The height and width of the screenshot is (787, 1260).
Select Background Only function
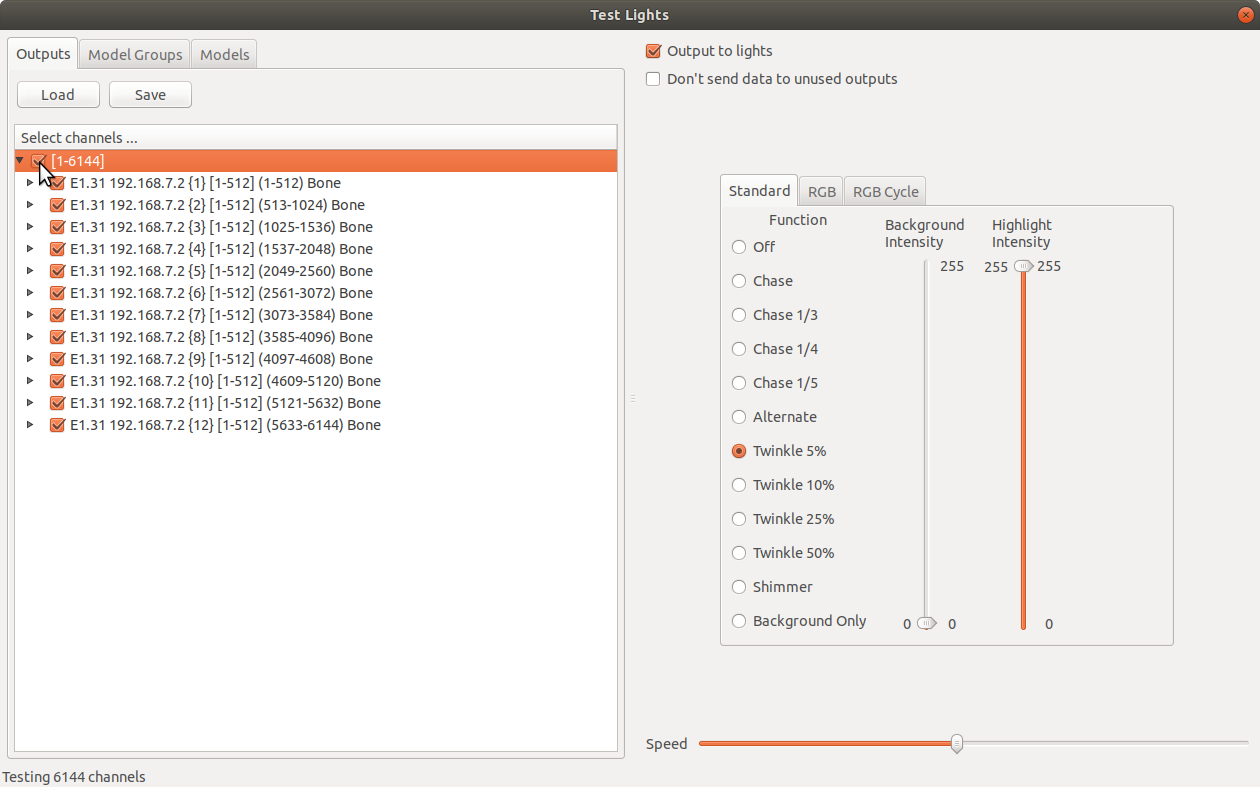coord(739,621)
